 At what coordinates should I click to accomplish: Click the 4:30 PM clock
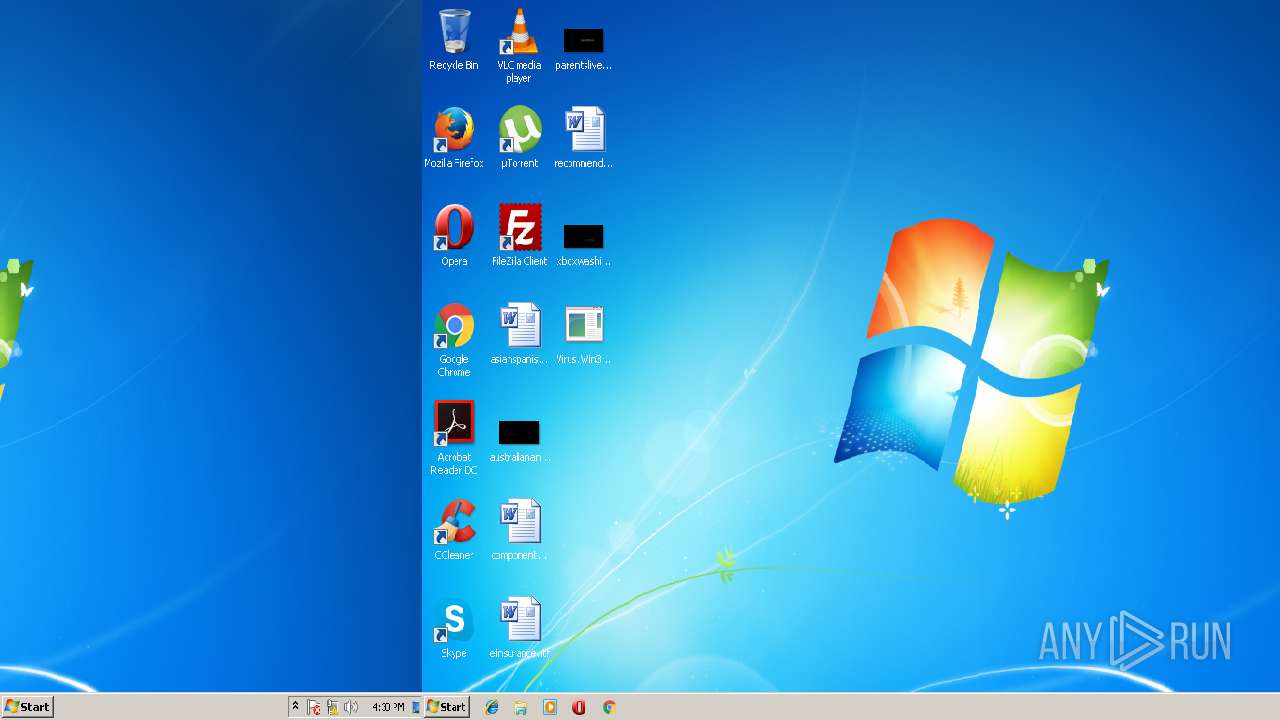(x=388, y=707)
